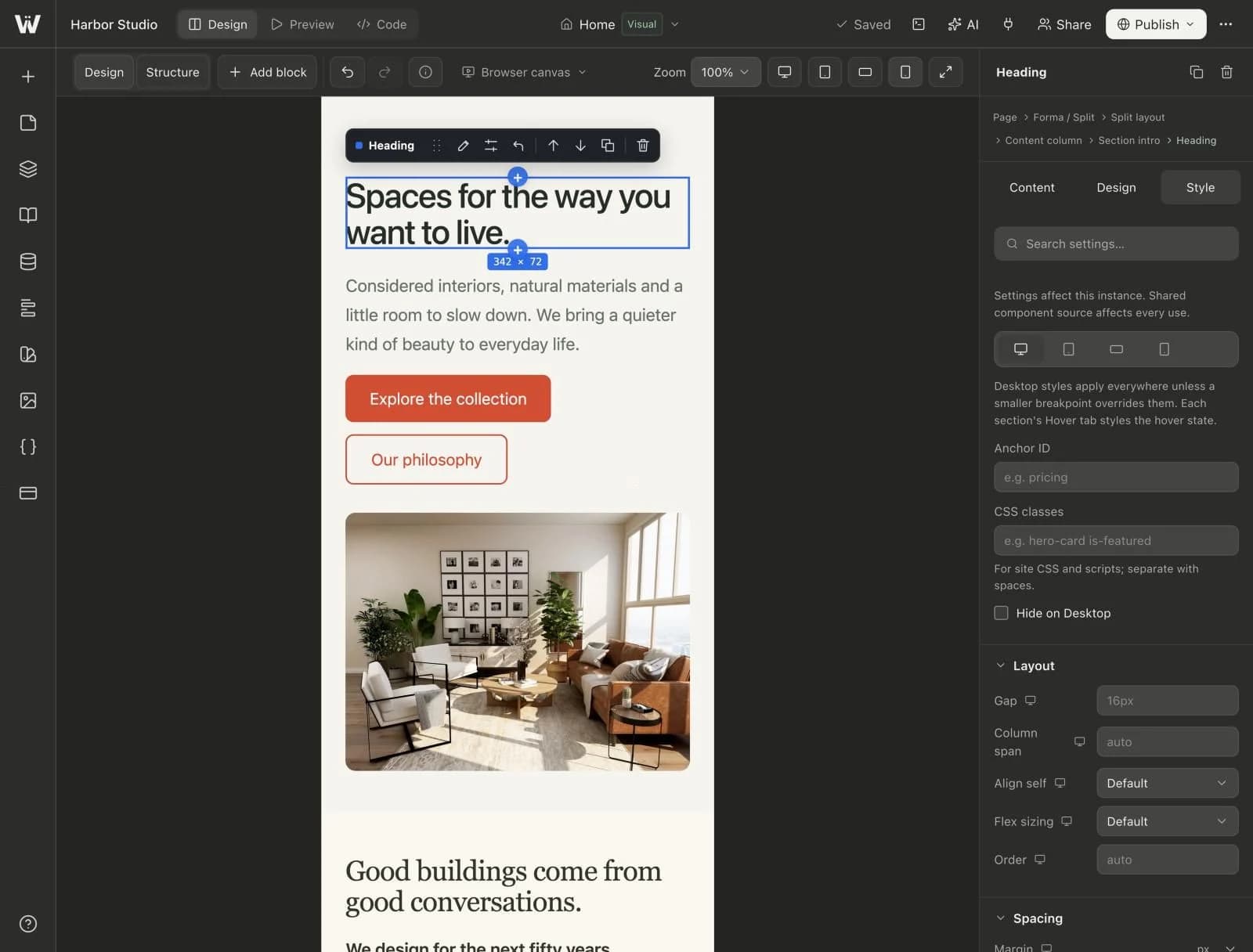
Task: Select tablet breakpoint in the Style panel
Action: [x=1068, y=349]
